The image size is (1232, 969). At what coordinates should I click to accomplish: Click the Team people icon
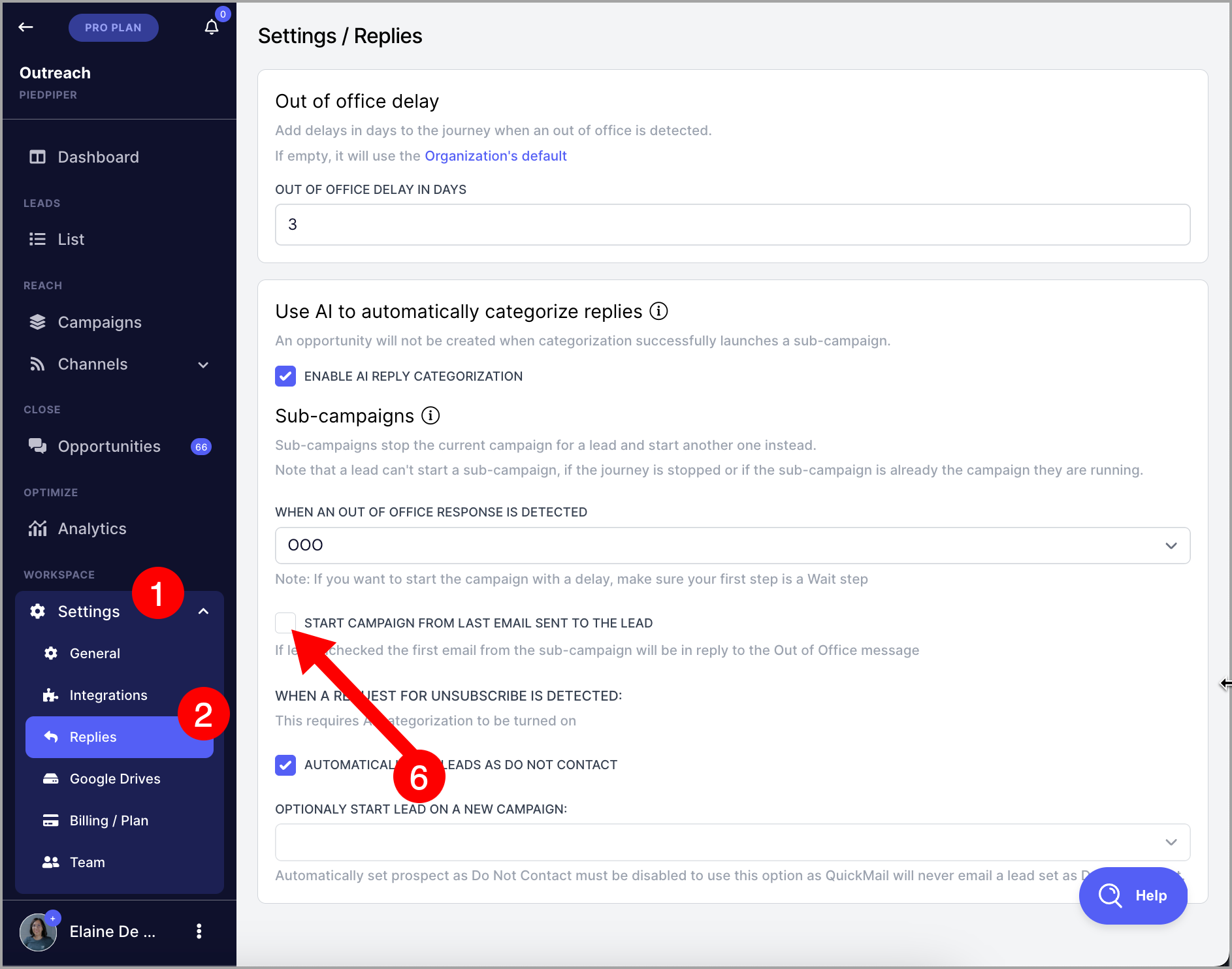click(50, 862)
